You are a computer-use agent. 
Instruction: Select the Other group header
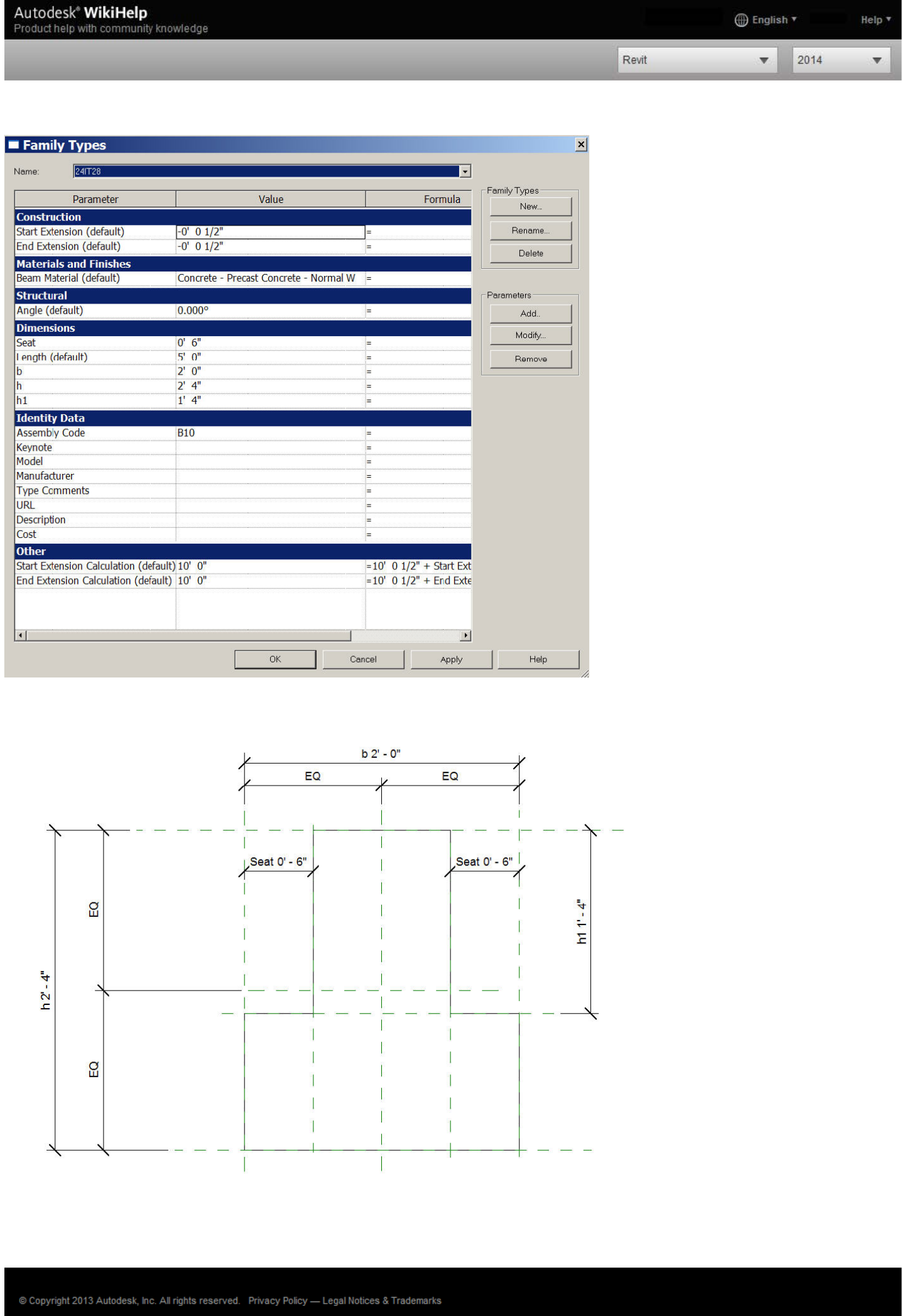pos(243,551)
